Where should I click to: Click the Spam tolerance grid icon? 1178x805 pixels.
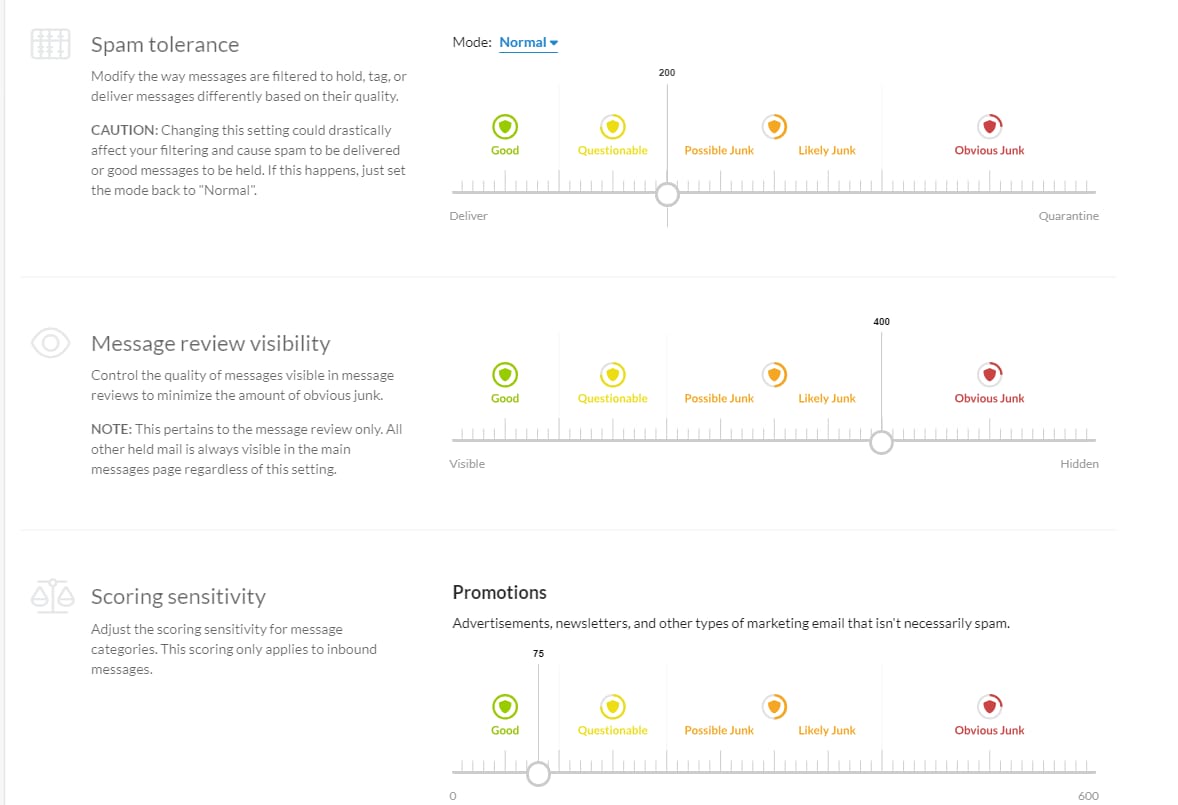(50, 44)
